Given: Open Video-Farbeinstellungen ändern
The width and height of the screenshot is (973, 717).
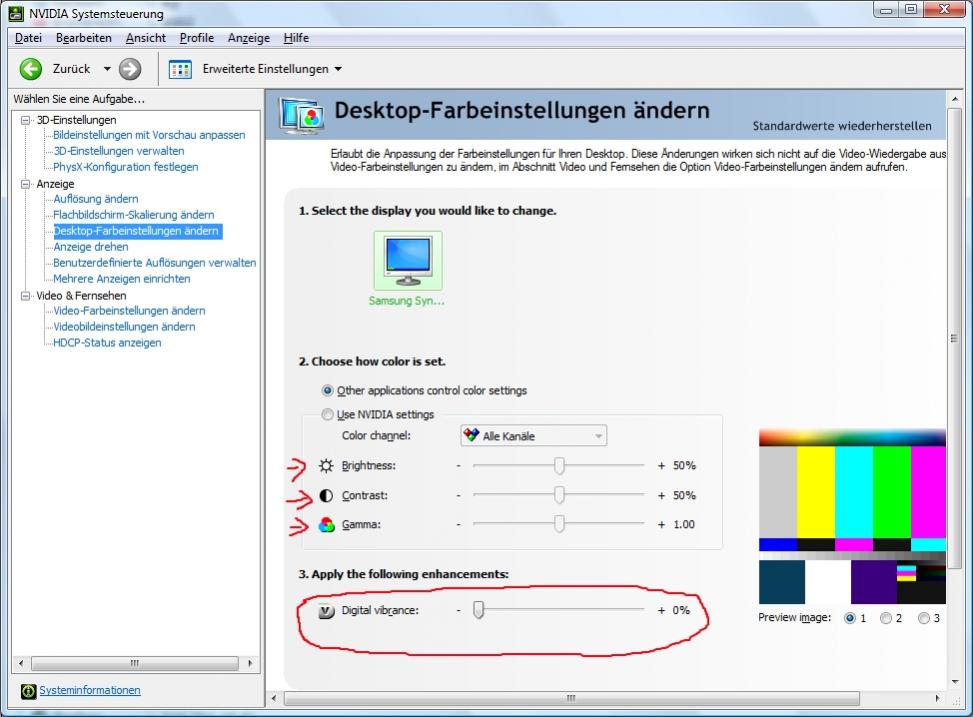Looking at the screenshot, I should pyautogui.click(x=129, y=310).
